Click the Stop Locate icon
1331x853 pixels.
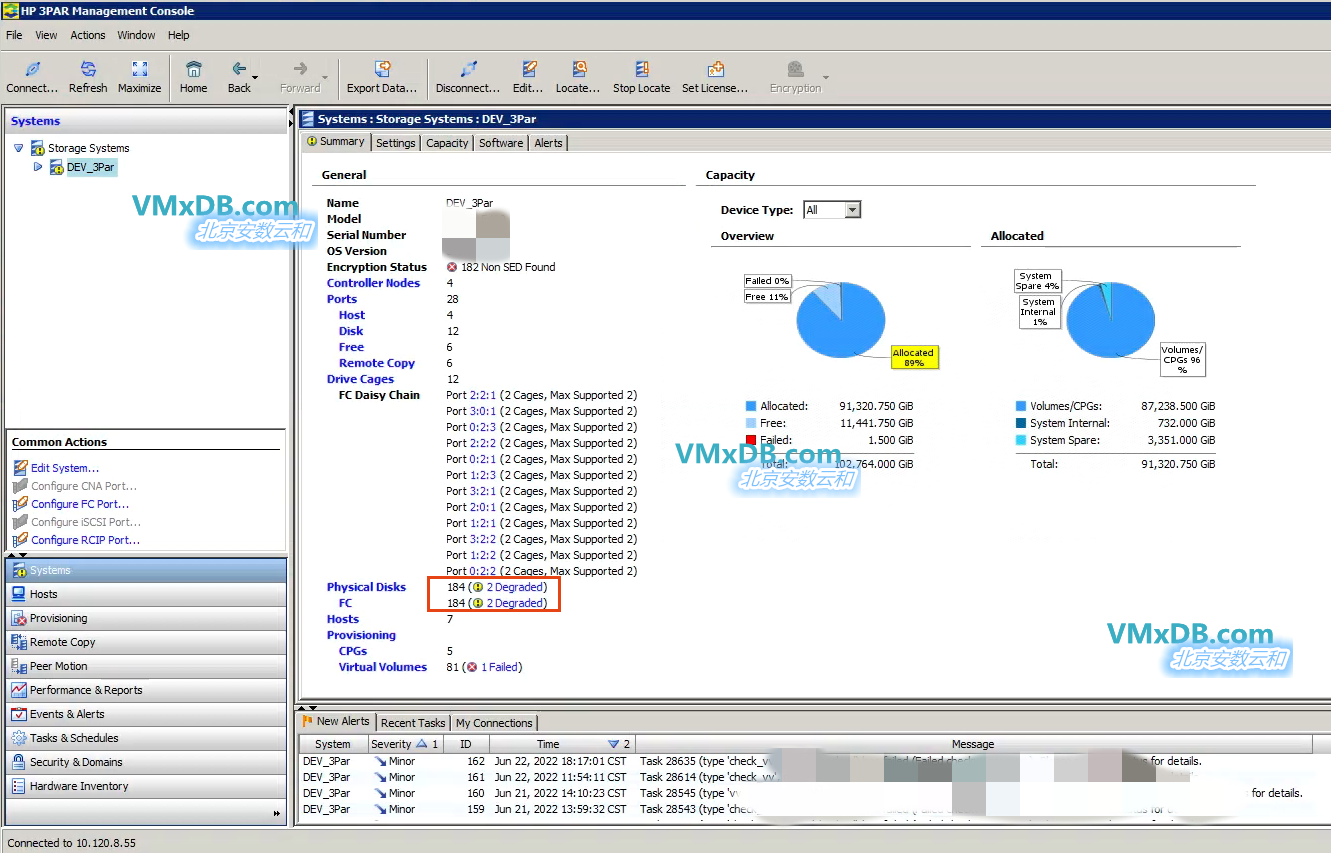[641, 69]
